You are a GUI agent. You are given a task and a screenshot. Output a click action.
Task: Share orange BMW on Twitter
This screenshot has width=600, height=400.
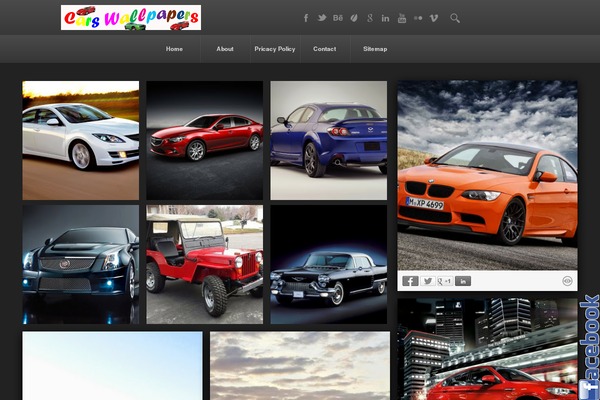(x=428, y=281)
